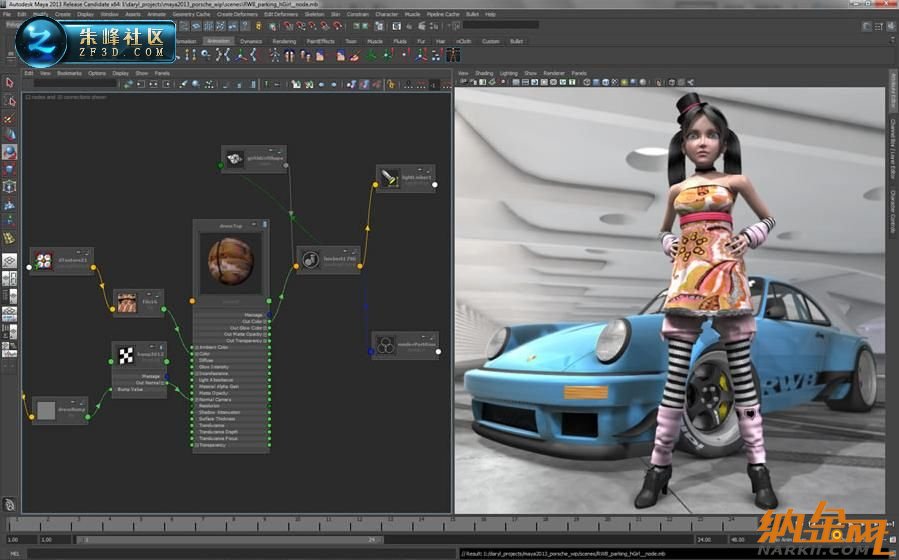The image size is (899, 560).
Task: Click the Diffuse attribute row
Action: 231,361
